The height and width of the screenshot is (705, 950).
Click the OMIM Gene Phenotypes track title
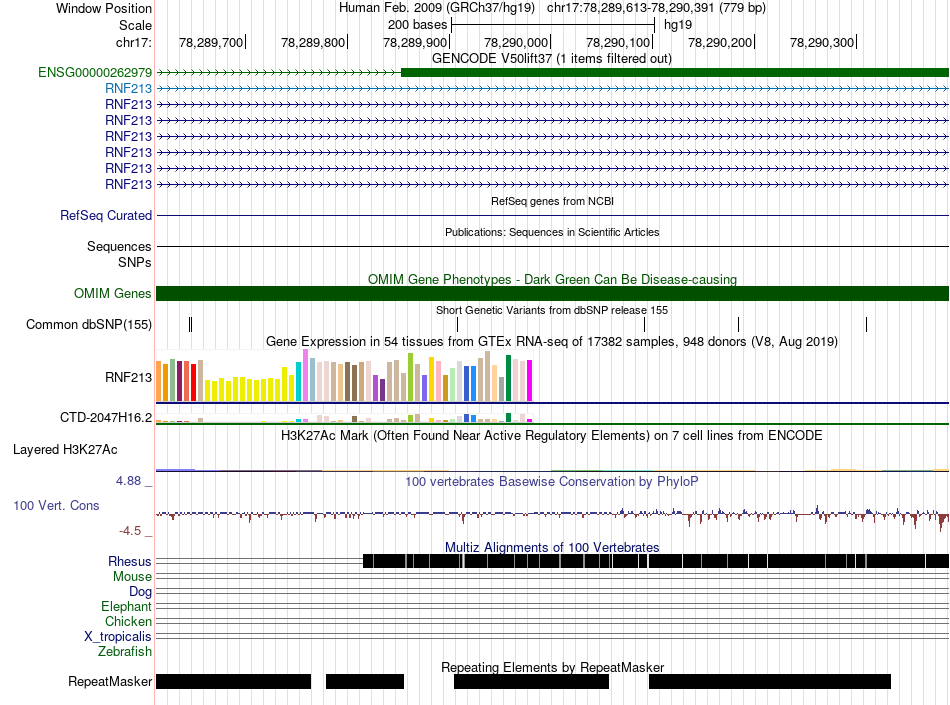click(x=553, y=279)
